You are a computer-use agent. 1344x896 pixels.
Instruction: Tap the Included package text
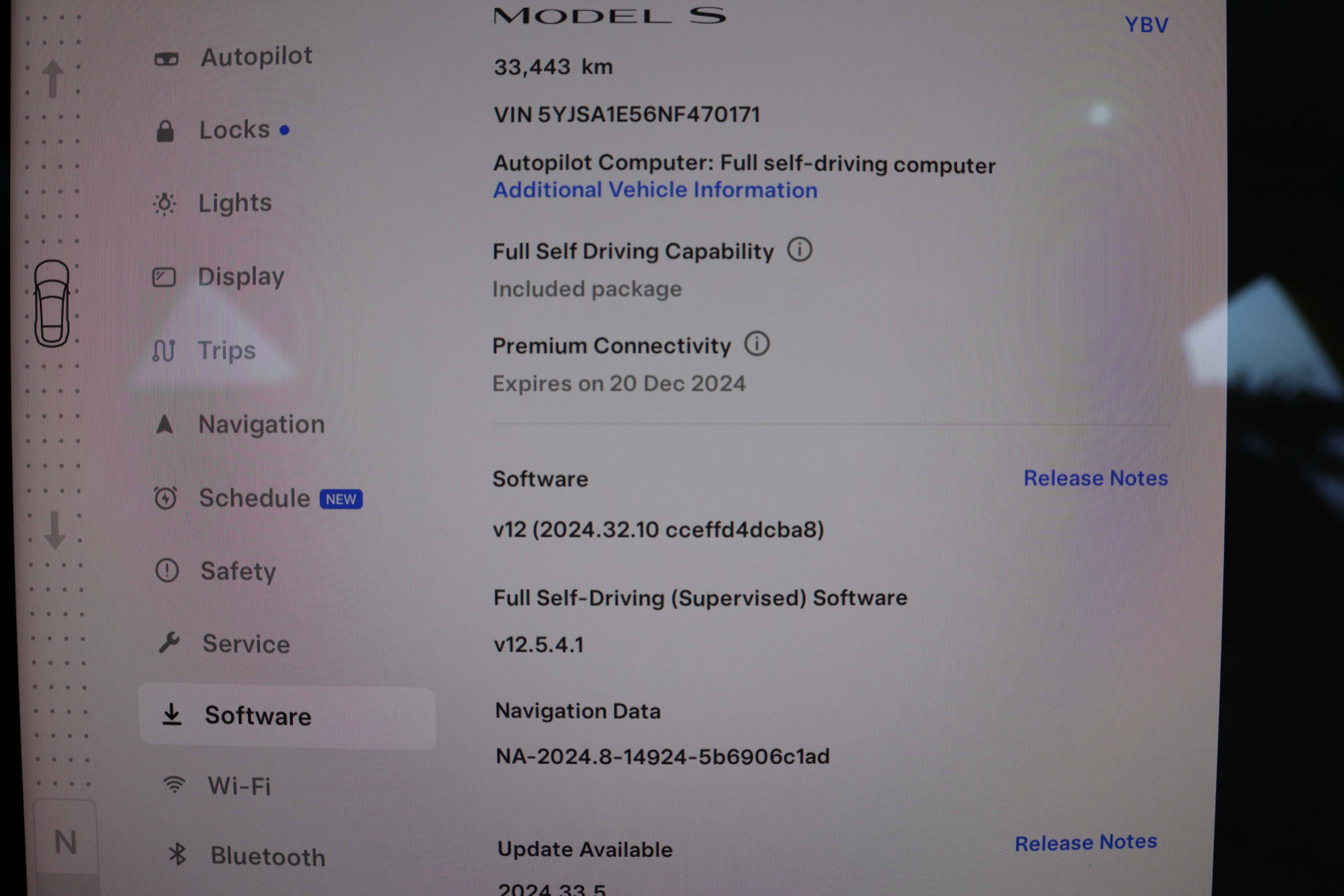click(587, 289)
